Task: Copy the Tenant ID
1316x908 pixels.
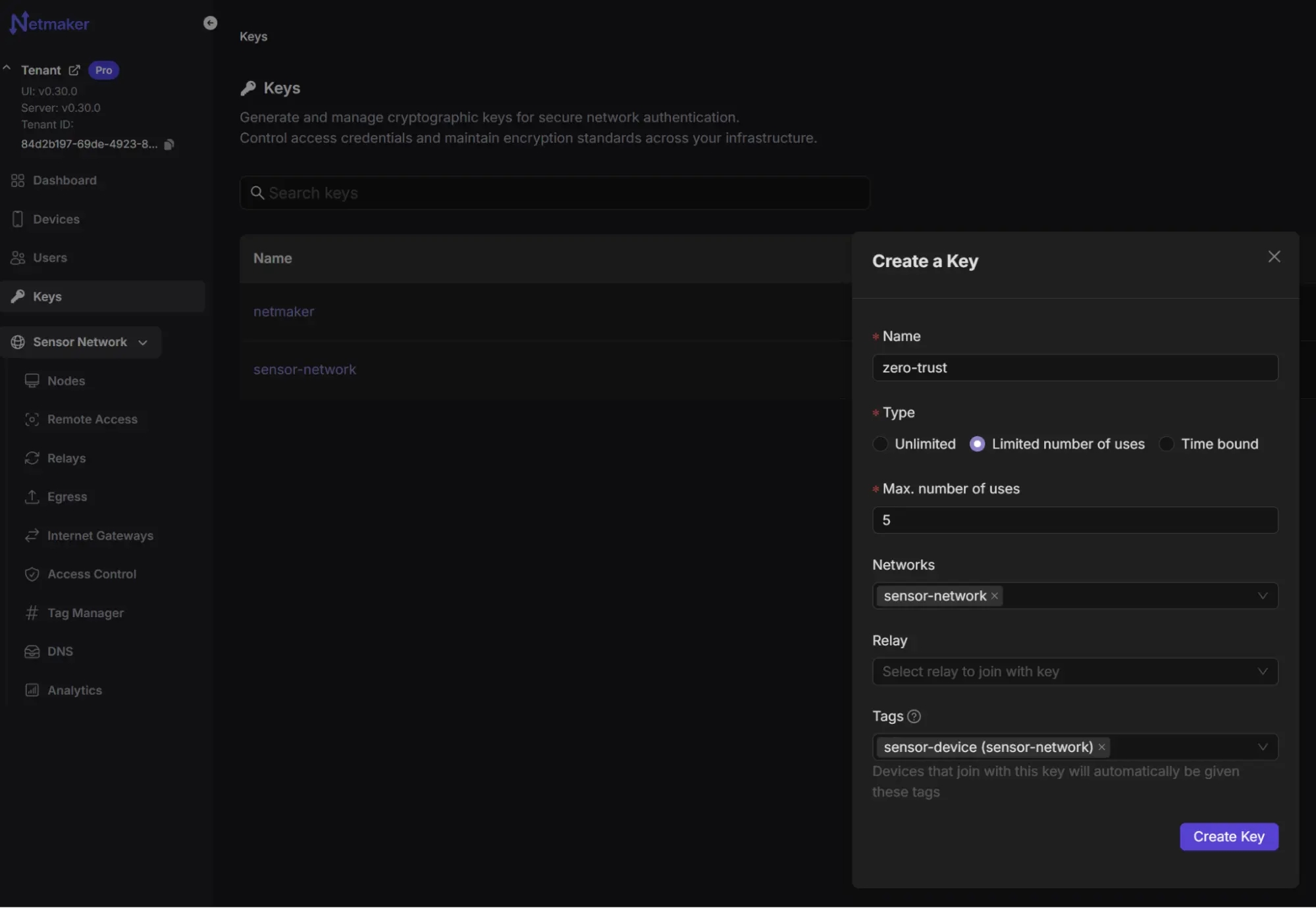Action: (169, 144)
